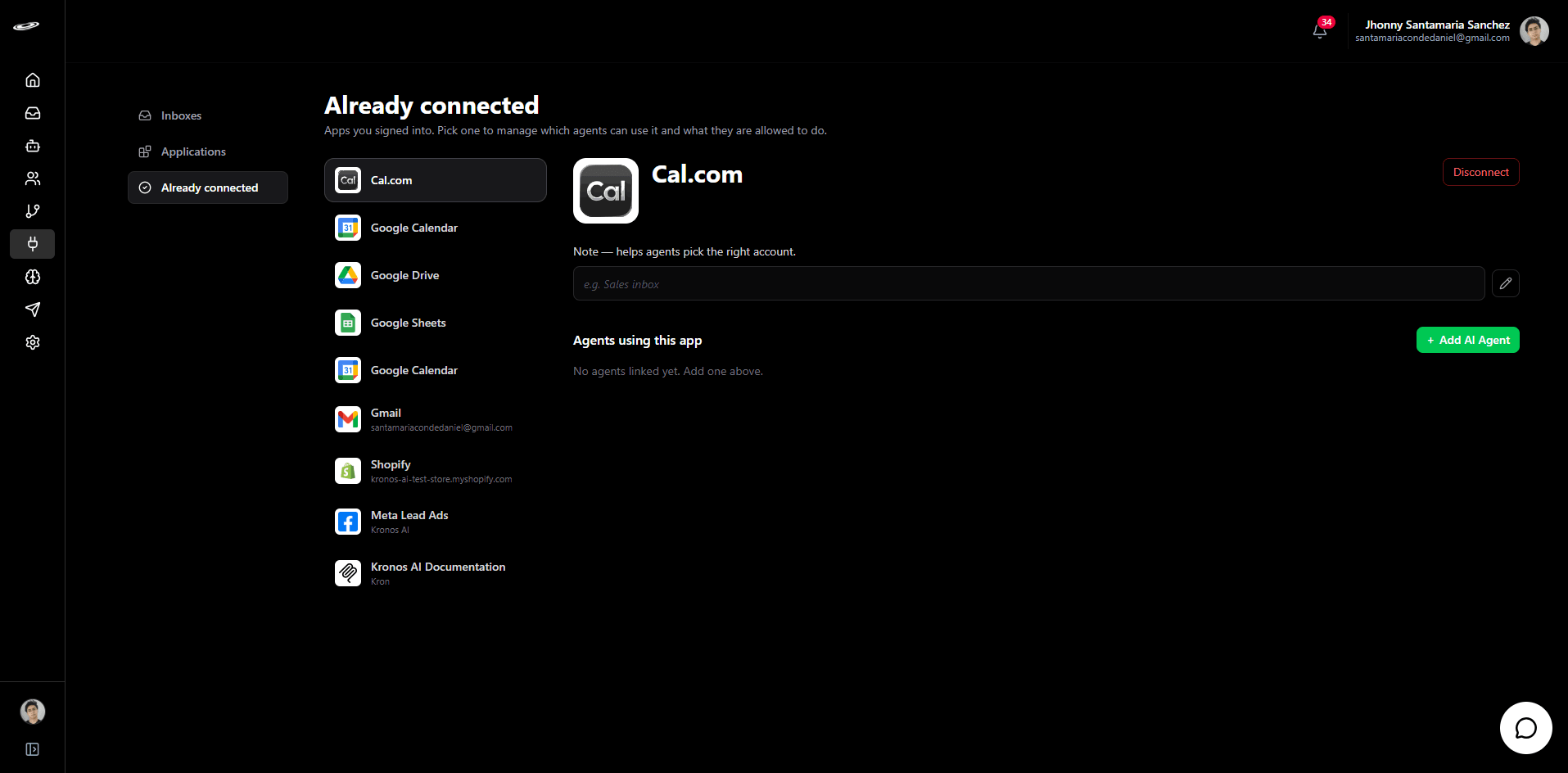
Task: Click the Google Drive icon
Action: pos(348,275)
